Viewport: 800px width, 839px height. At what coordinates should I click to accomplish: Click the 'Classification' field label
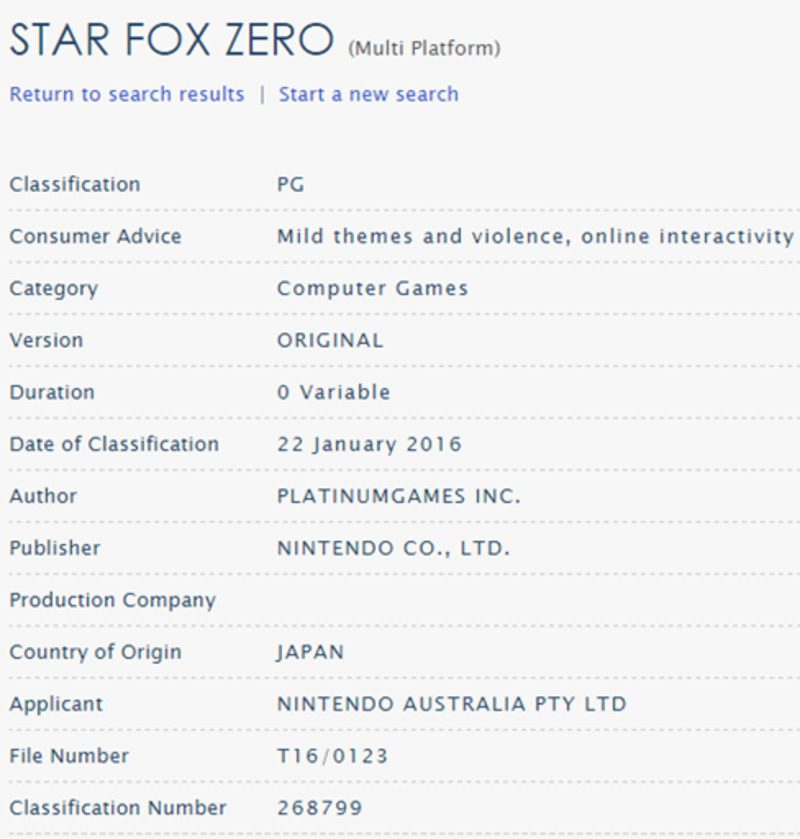click(75, 184)
